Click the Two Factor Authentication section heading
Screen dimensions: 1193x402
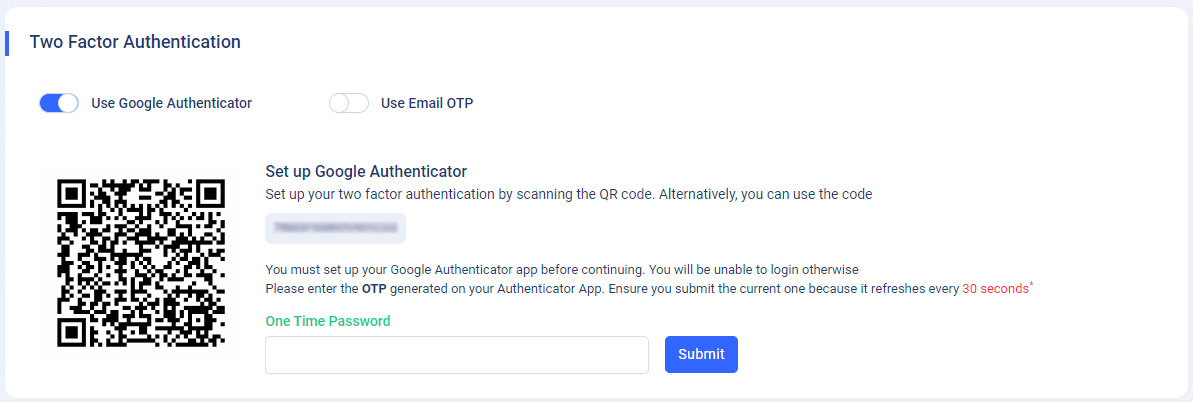(x=135, y=42)
